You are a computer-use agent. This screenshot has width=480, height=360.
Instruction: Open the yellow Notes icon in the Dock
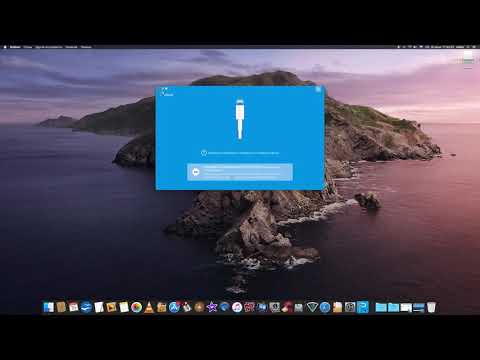(x=124, y=307)
